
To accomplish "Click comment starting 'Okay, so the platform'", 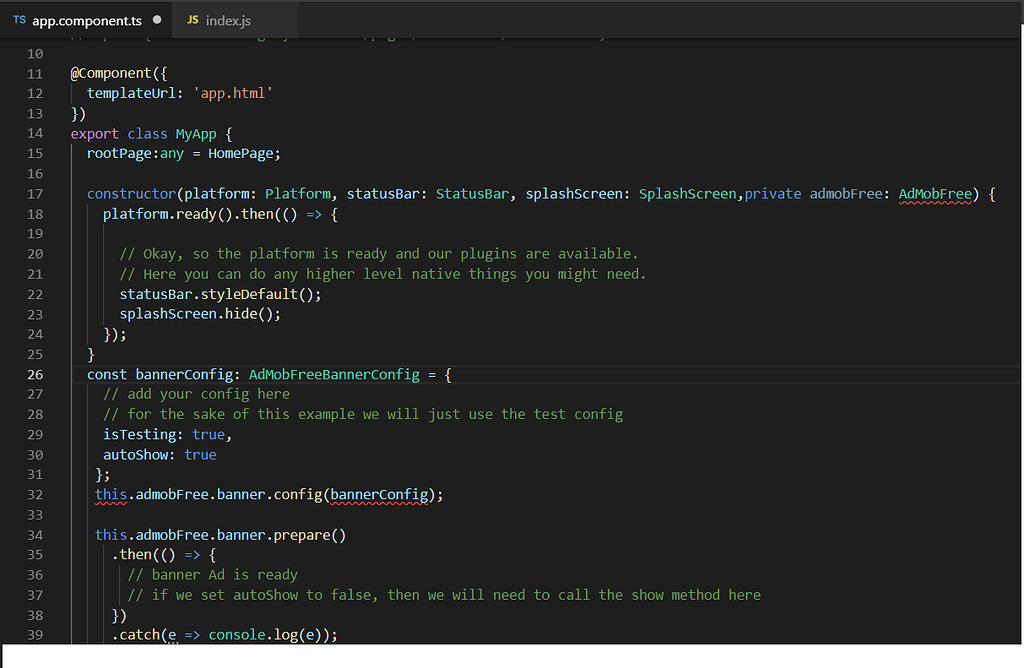I will 379,254.
